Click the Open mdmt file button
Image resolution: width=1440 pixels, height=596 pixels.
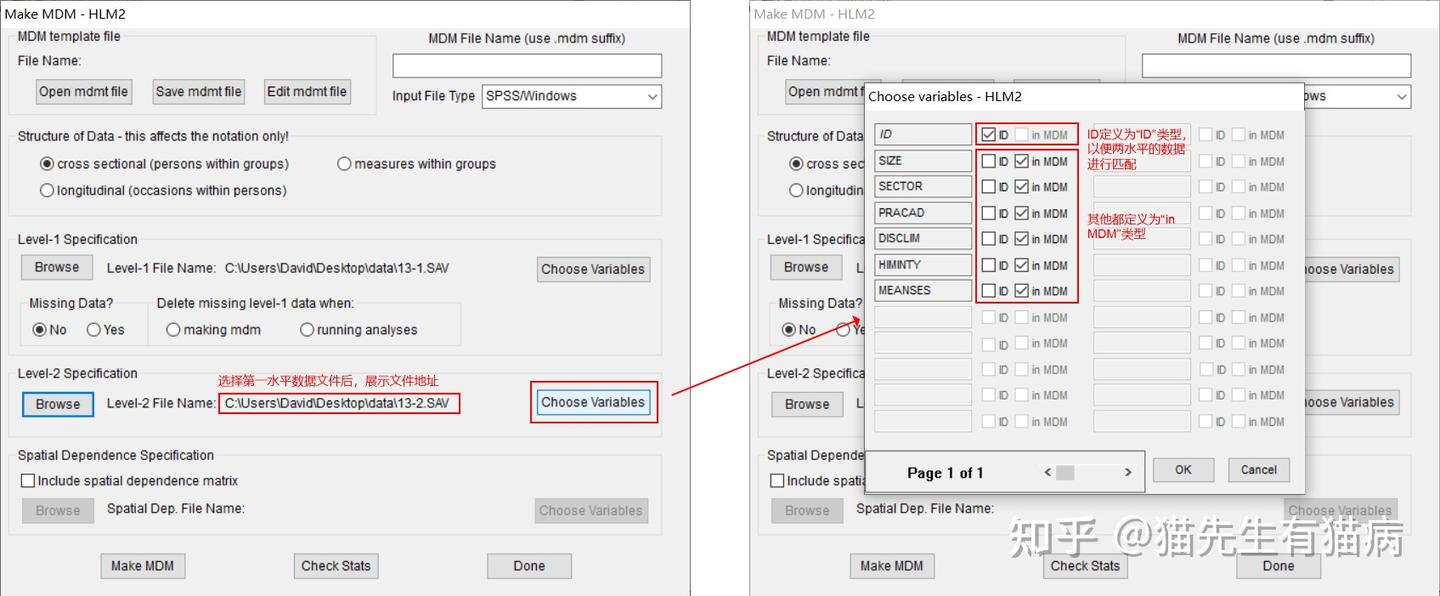coord(83,91)
